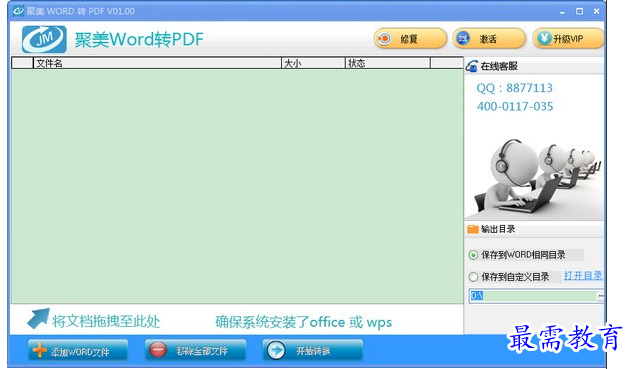
Task: Minimize the 聚美 WORD 转 PDF window
Action: coord(562,12)
